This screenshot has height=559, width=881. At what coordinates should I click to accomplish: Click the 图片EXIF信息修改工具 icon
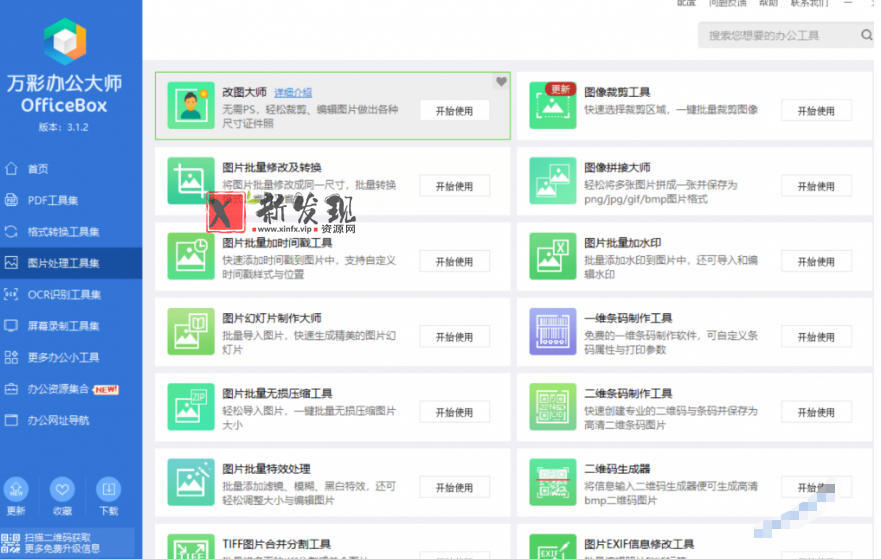click(552, 546)
